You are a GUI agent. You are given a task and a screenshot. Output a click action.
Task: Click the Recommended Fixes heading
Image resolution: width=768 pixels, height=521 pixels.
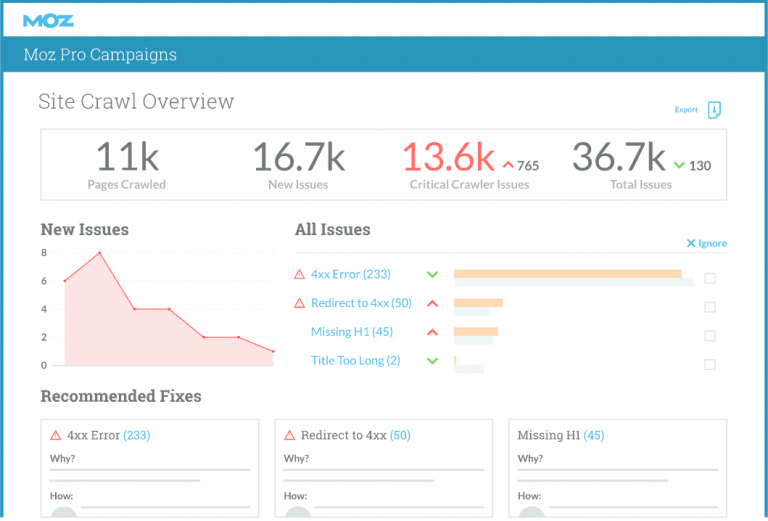click(x=121, y=396)
